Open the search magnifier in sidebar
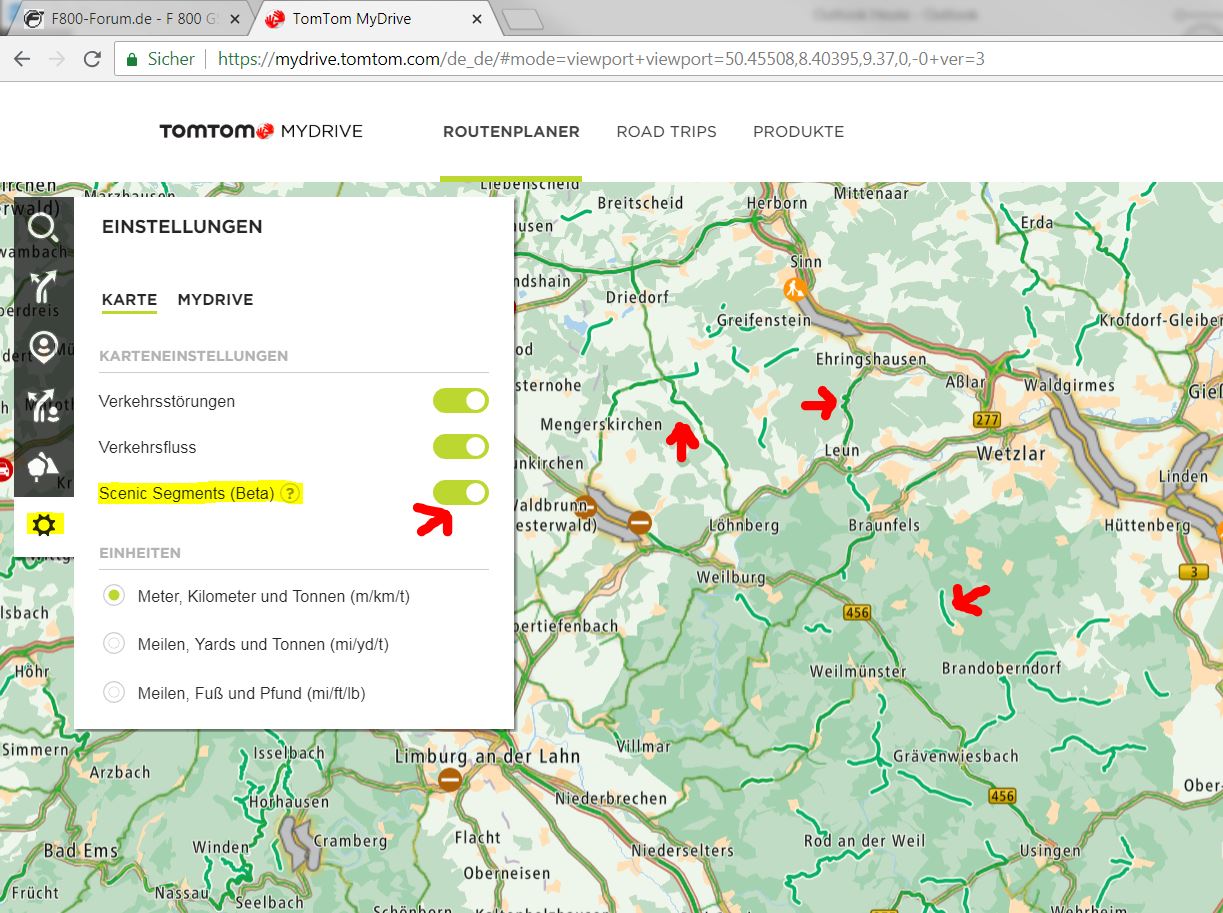This screenshot has width=1223, height=913. pyautogui.click(x=43, y=227)
